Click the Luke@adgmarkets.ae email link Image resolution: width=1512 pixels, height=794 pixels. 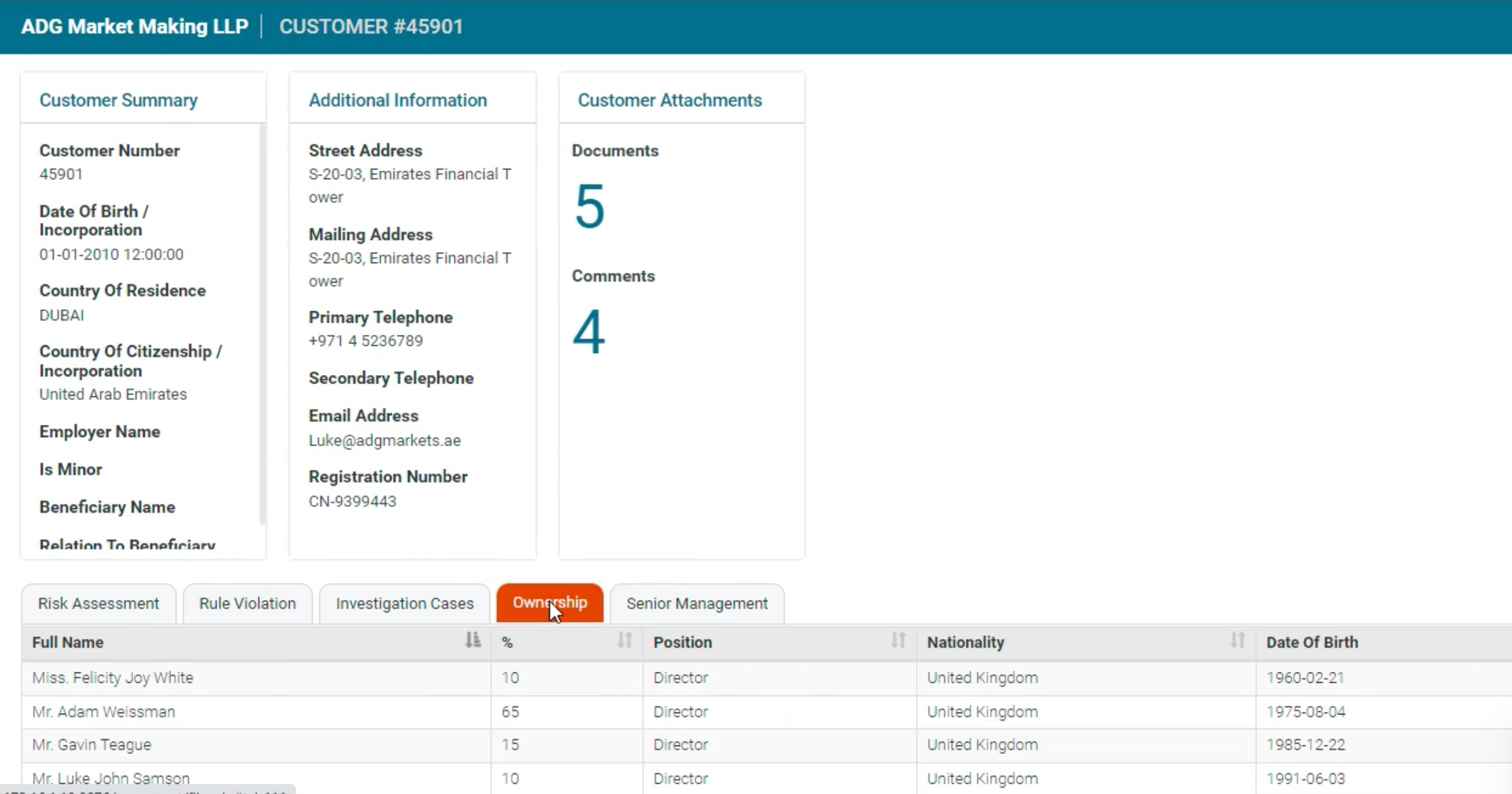pos(385,440)
